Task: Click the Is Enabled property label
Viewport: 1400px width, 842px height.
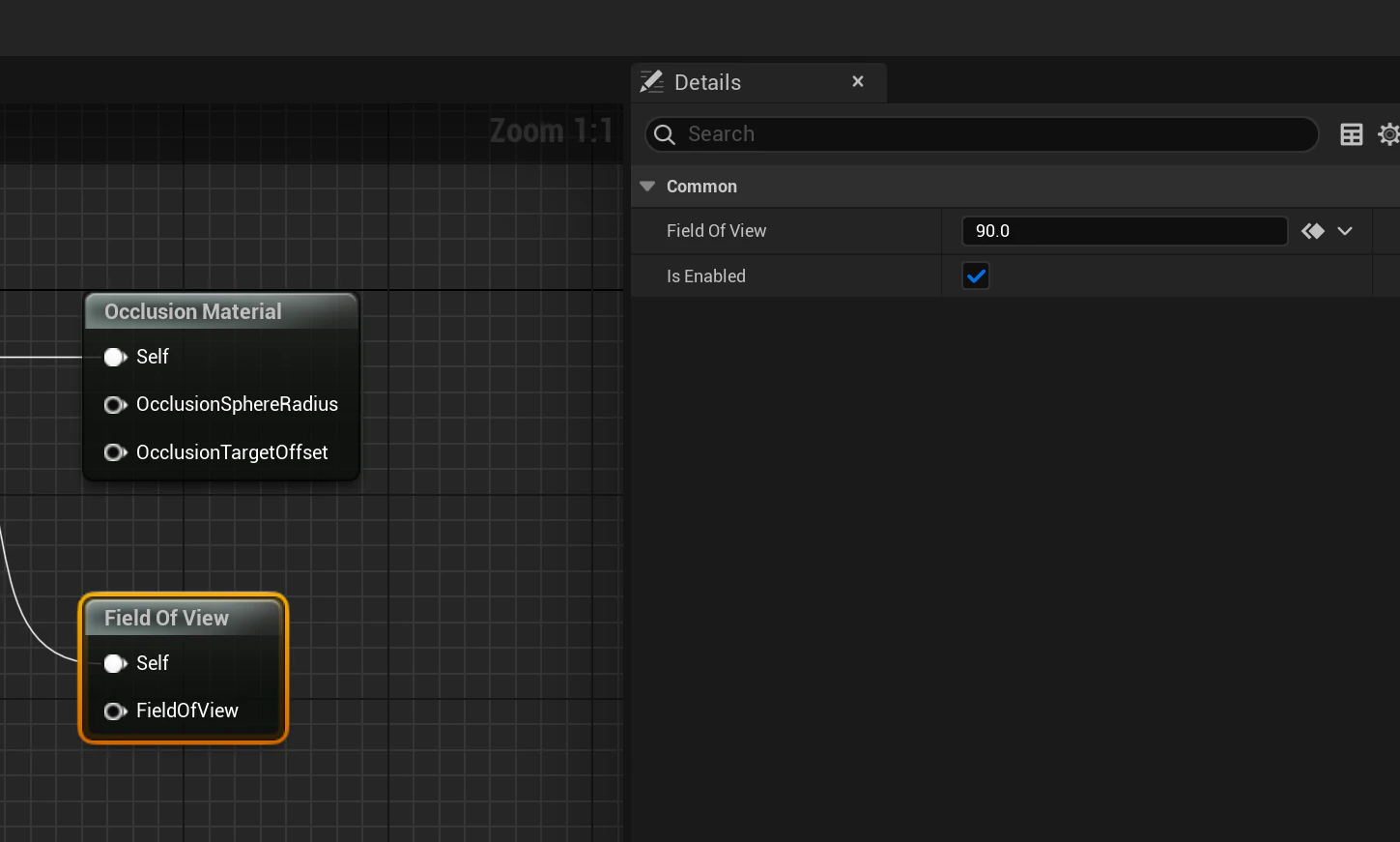Action: 706,276
